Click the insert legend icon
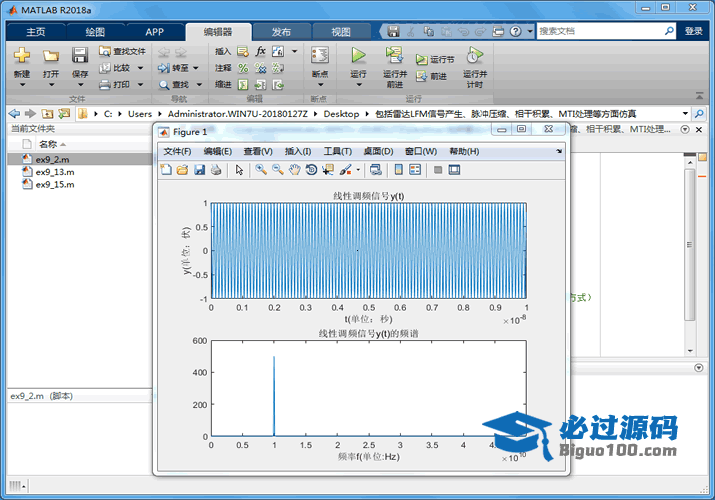The image size is (715, 500). pos(416,170)
